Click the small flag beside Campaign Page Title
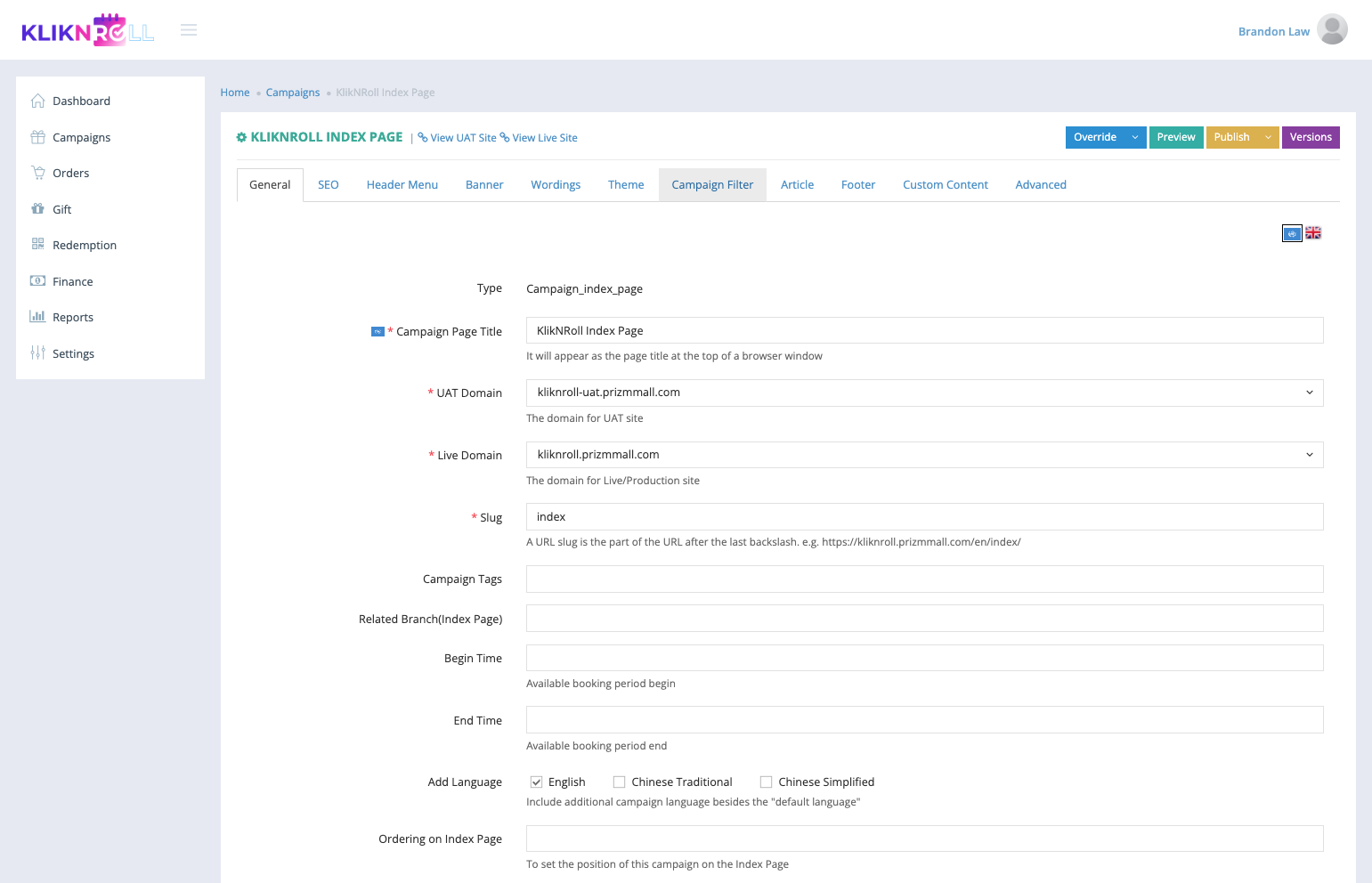The height and width of the screenshot is (883, 1372). coord(378,332)
